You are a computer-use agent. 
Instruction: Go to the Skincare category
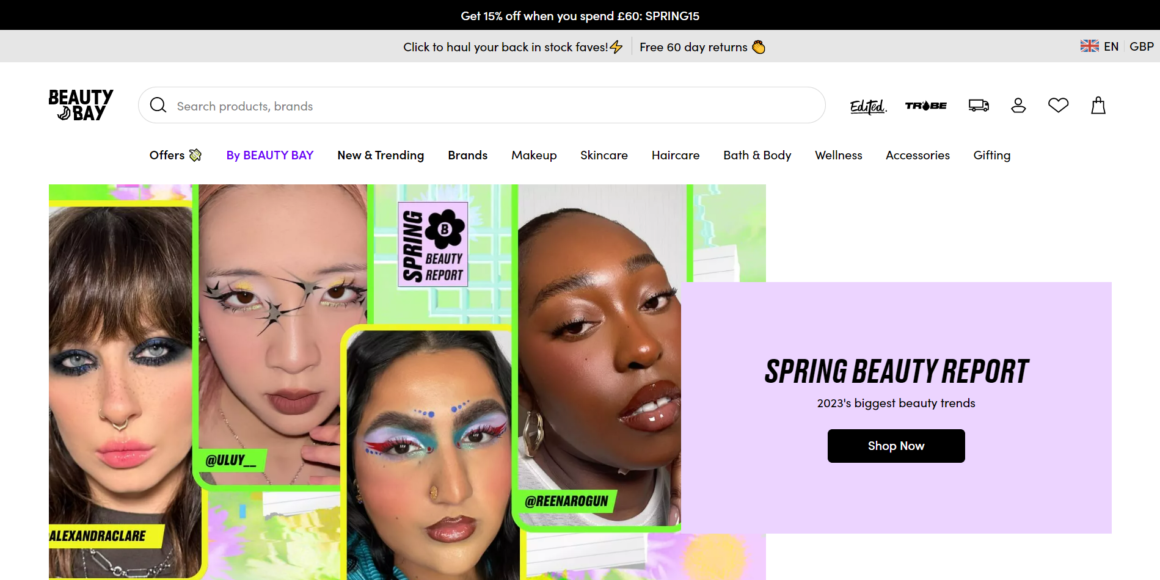tap(604, 155)
